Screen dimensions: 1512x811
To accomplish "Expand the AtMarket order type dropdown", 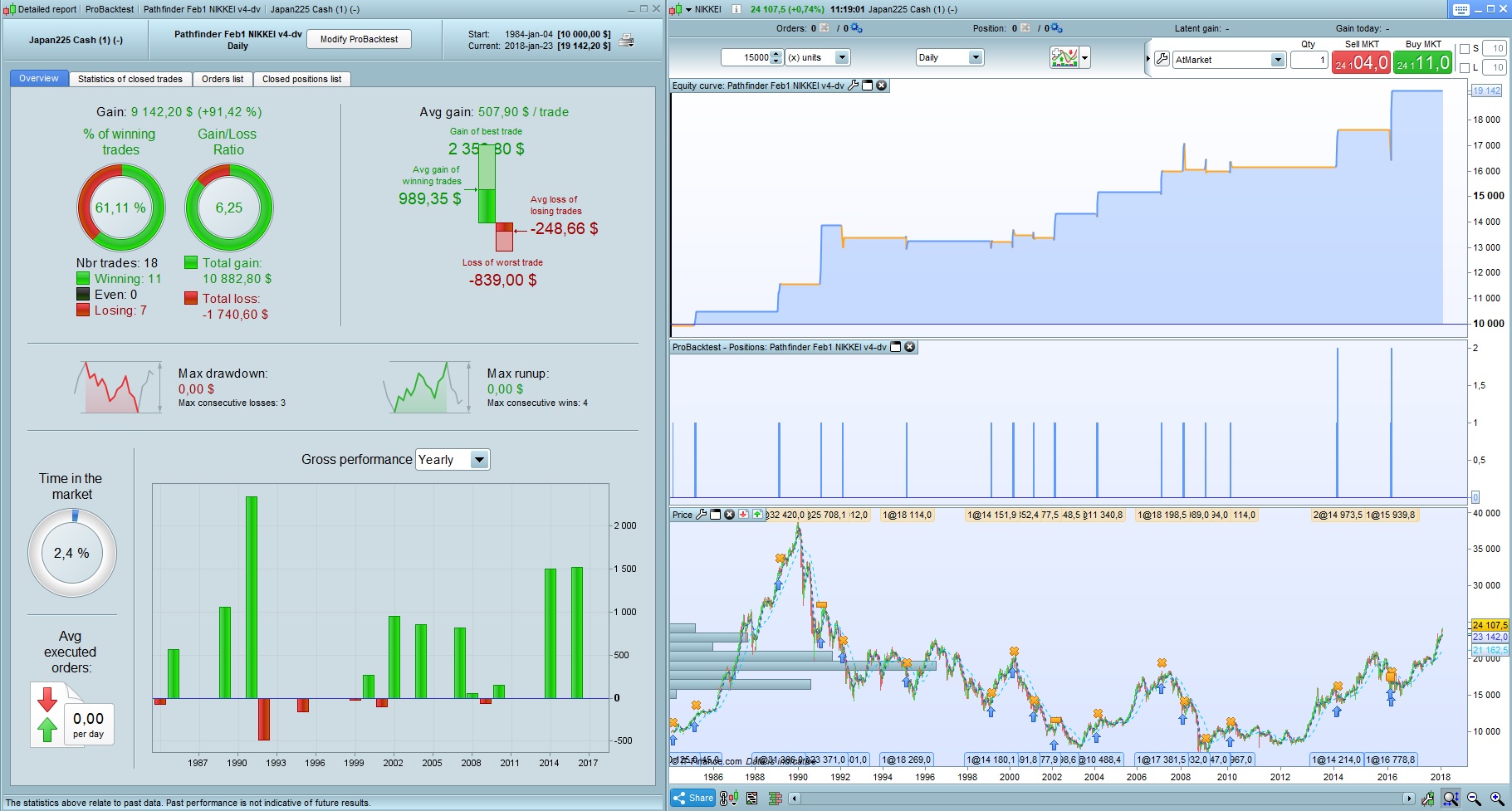I will point(1229,60).
